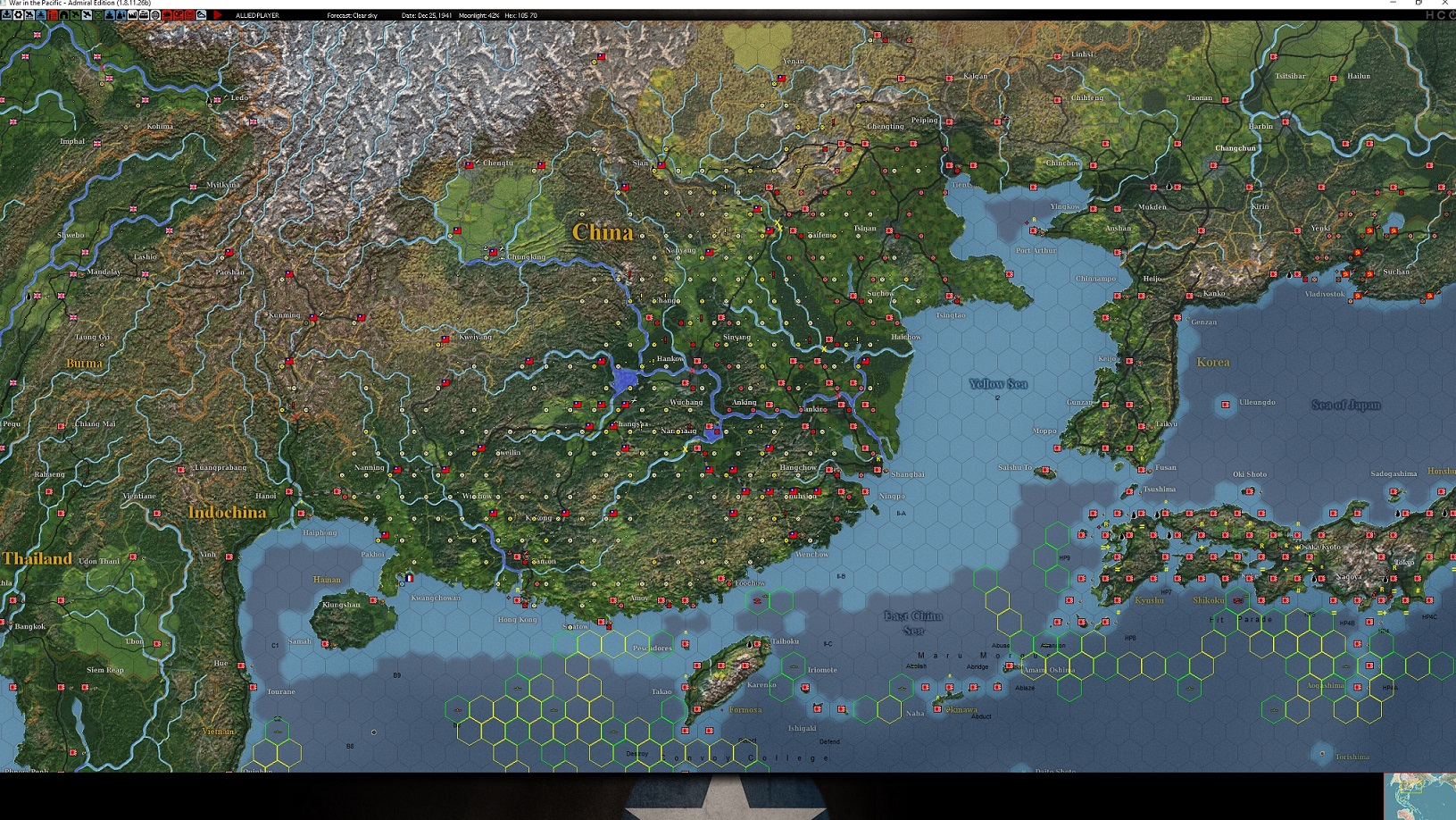The width and height of the screenshot is (1456, 820).
Task: Click the ALLIED PLAYER label
Action: pos(257,15)
